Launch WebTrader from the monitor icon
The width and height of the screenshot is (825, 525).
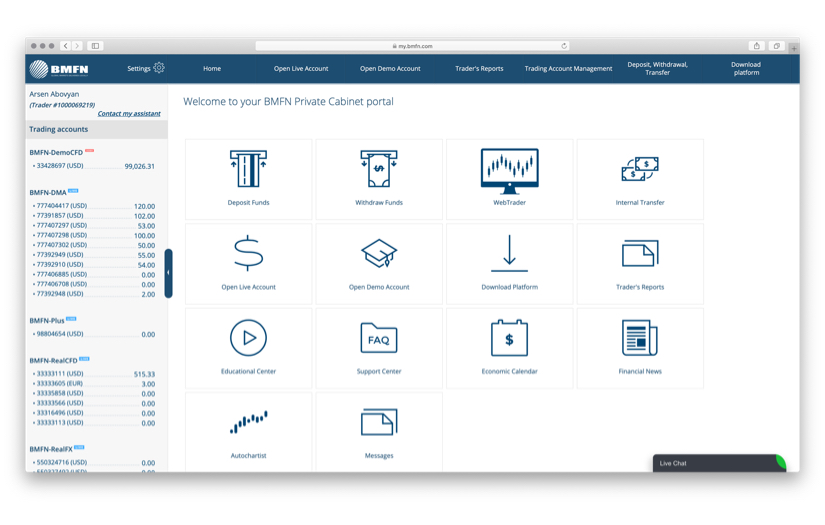tap(509, 171)
